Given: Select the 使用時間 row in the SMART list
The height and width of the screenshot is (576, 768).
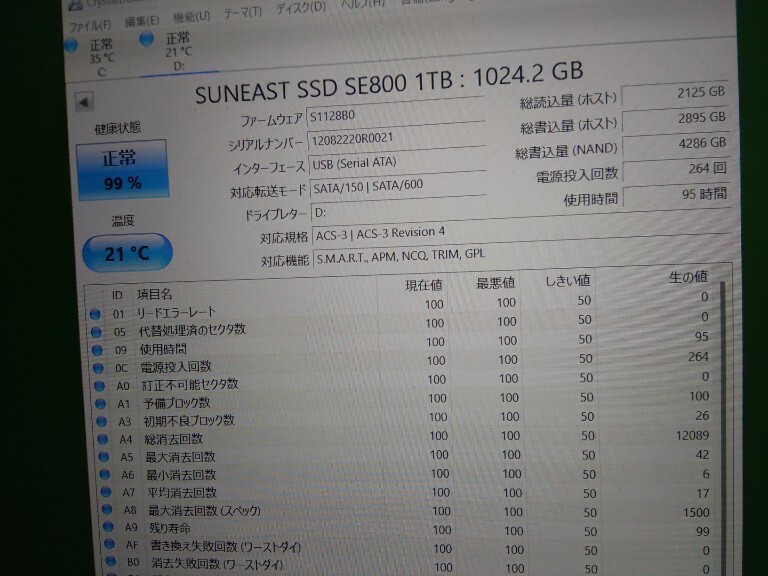Looking at the screenshot, I should [401, 343].
